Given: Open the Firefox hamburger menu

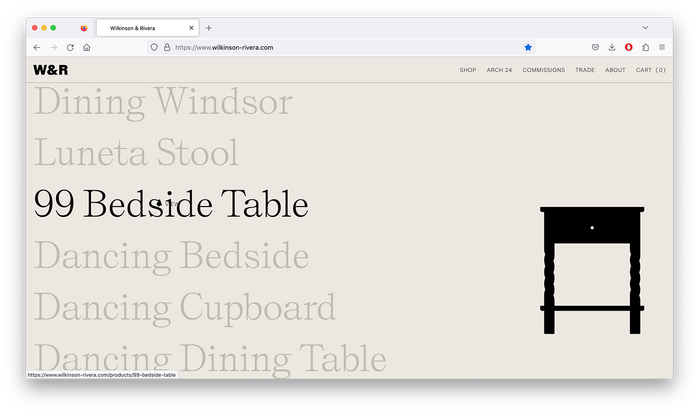Looking at the screenshot, I should (662, 47).
